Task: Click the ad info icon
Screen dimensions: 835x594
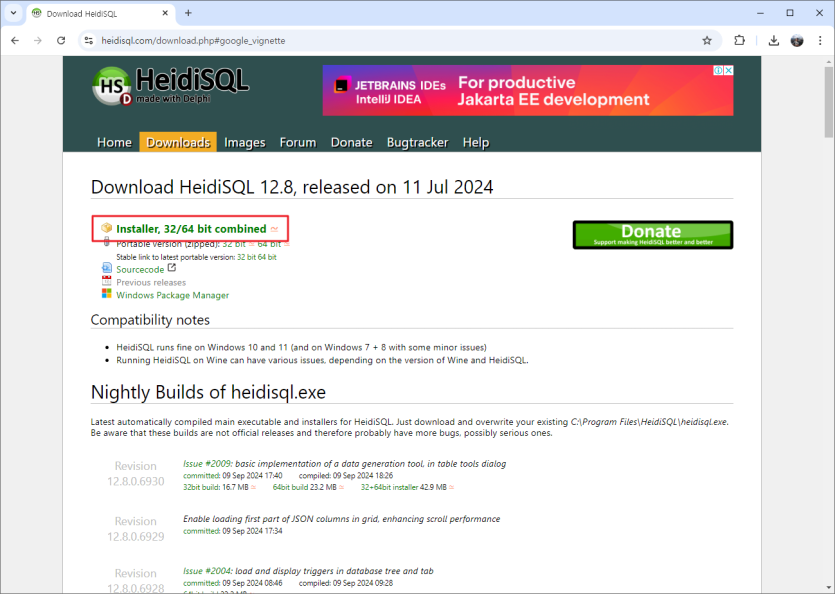Action: [718, 70]
